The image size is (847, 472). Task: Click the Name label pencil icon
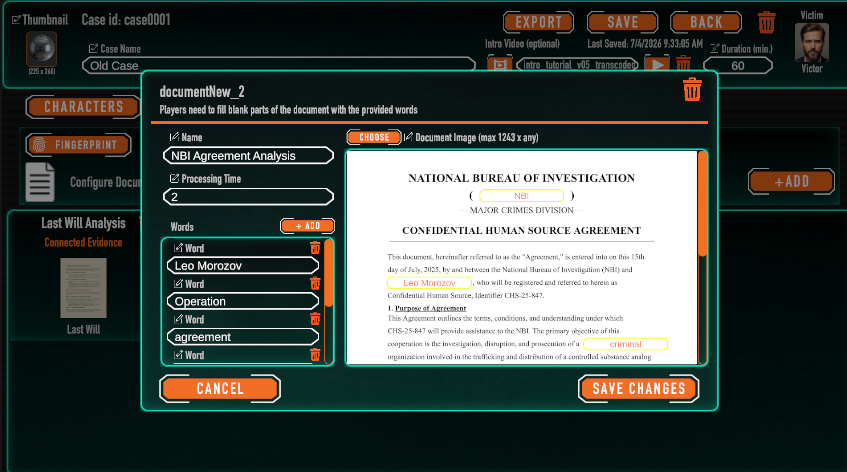pyautogui.click(x=174, y=137)
